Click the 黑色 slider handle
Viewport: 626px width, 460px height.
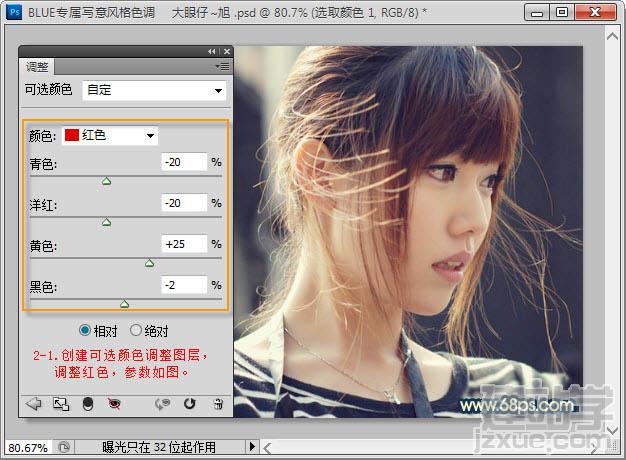pos(125,304)
